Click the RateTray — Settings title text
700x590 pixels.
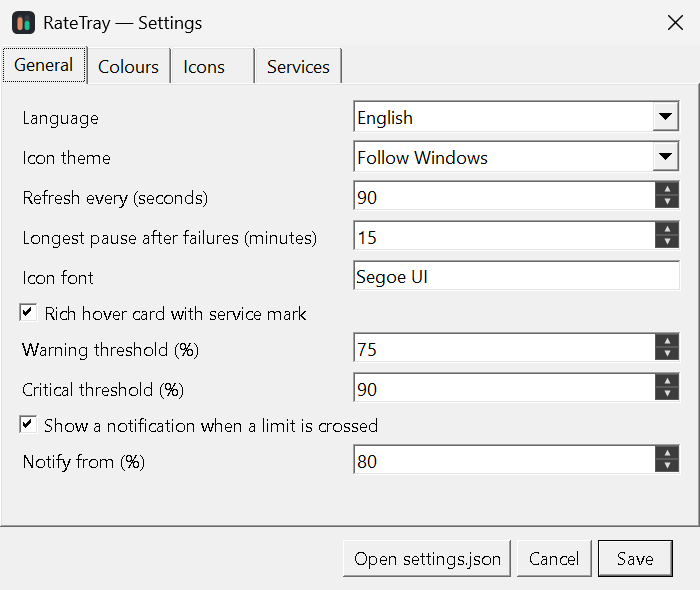tap(122, 23)
